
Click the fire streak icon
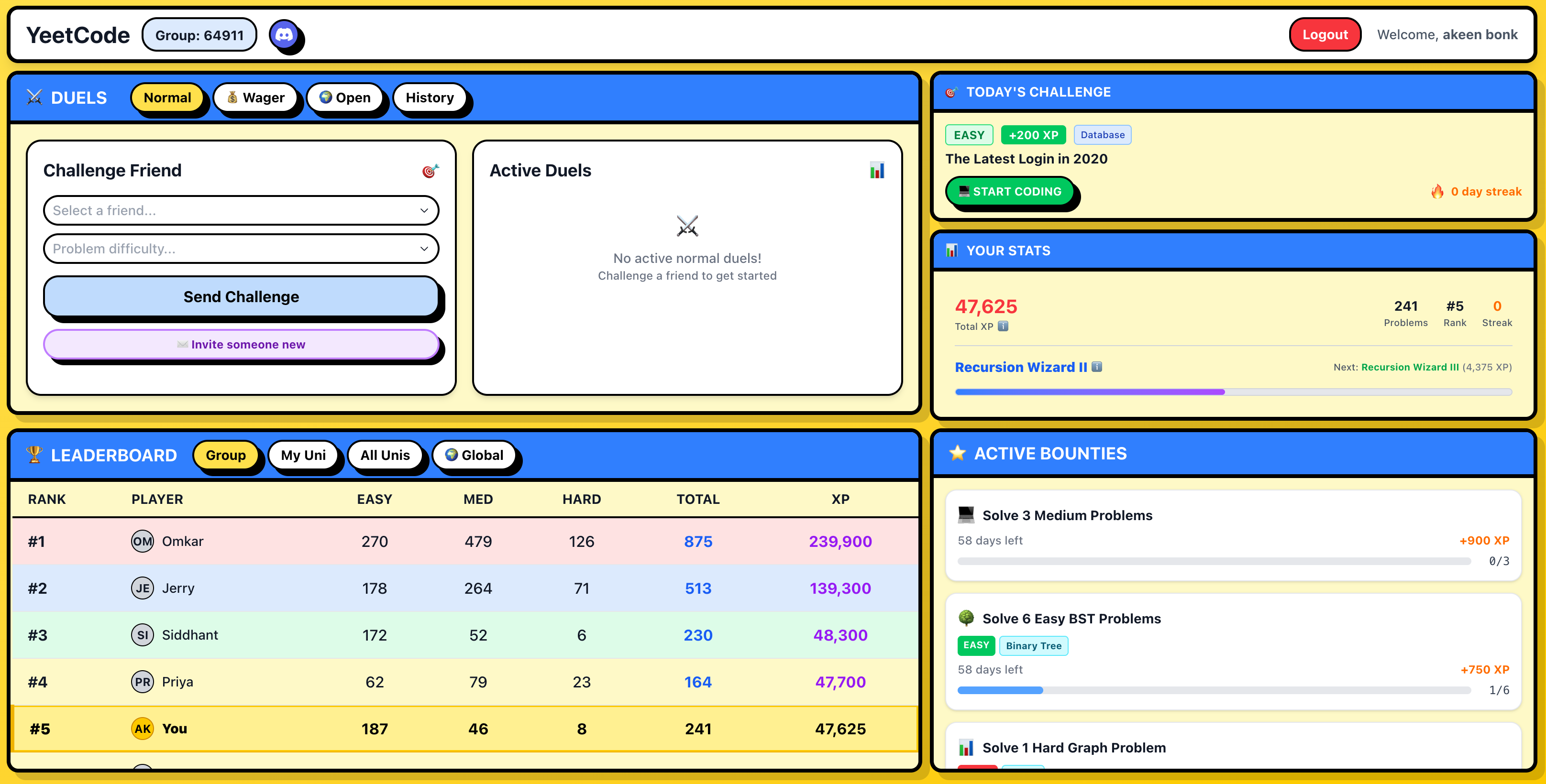pos(1437,191)
